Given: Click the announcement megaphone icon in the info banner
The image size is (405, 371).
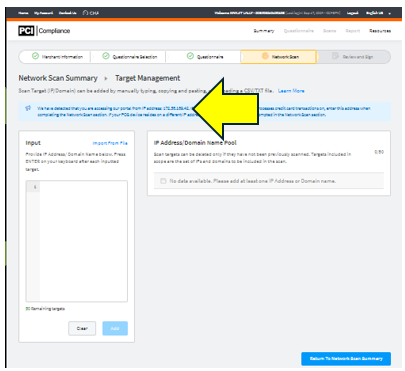Looking at the screenshot, I should pyautogui.click(x=28, y=108).
